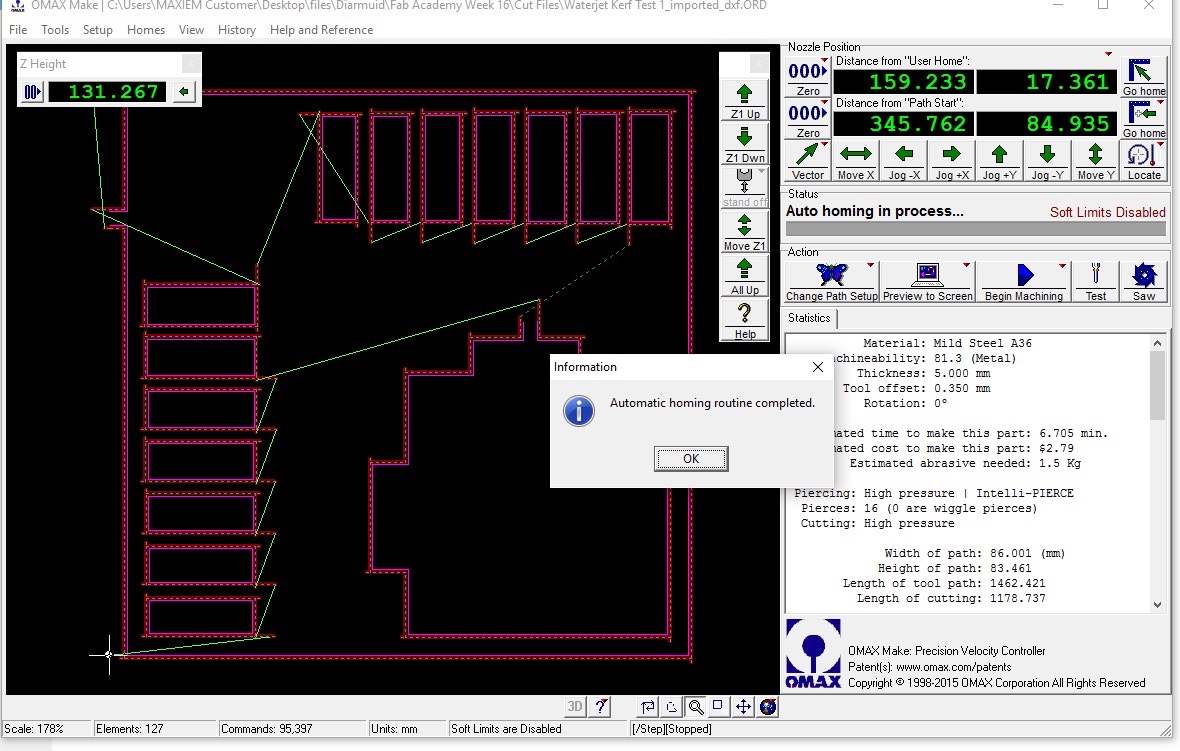Click the Z Height value field 131.267
Screen dimensions: 1180x751
[x=108, y=92]
